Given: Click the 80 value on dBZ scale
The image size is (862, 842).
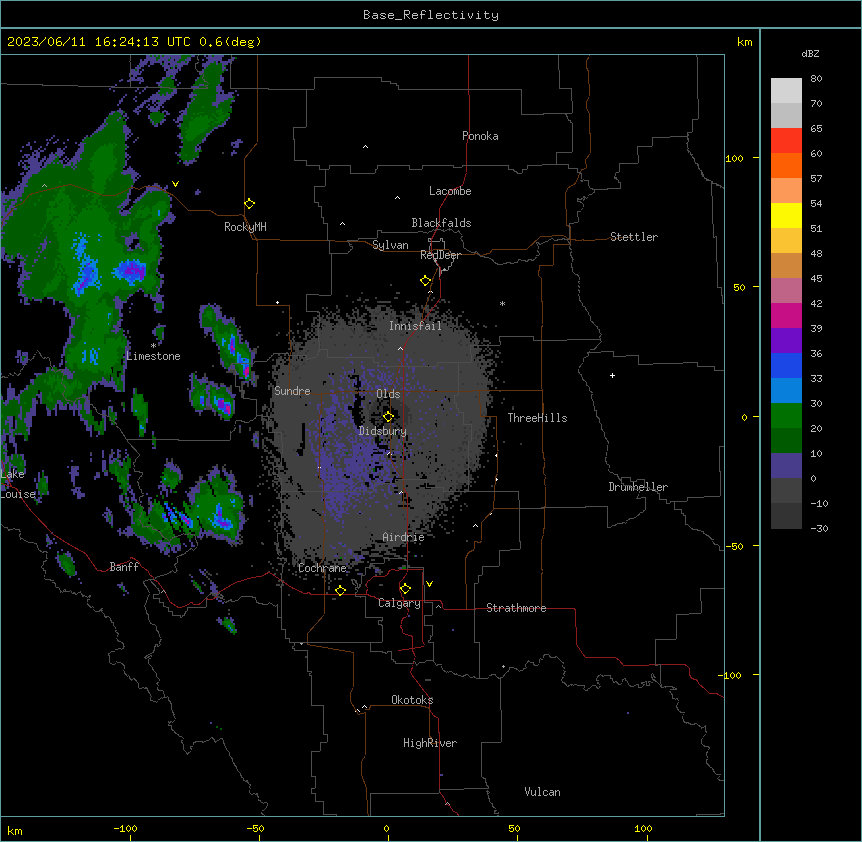Looking at the screenshot, I should pyautogui.click(x=816, y=78).
